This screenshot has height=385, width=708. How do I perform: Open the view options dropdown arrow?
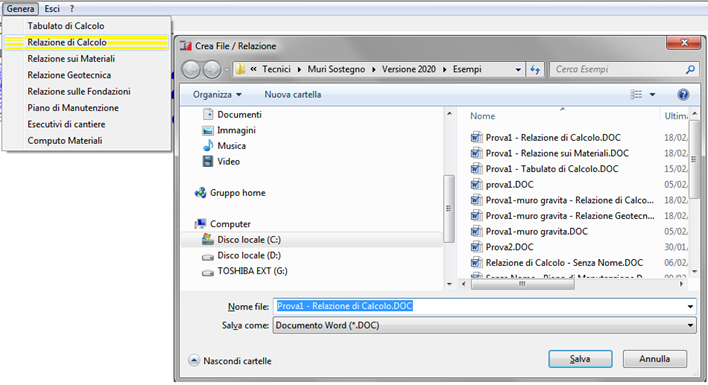(x=652, y=94)
